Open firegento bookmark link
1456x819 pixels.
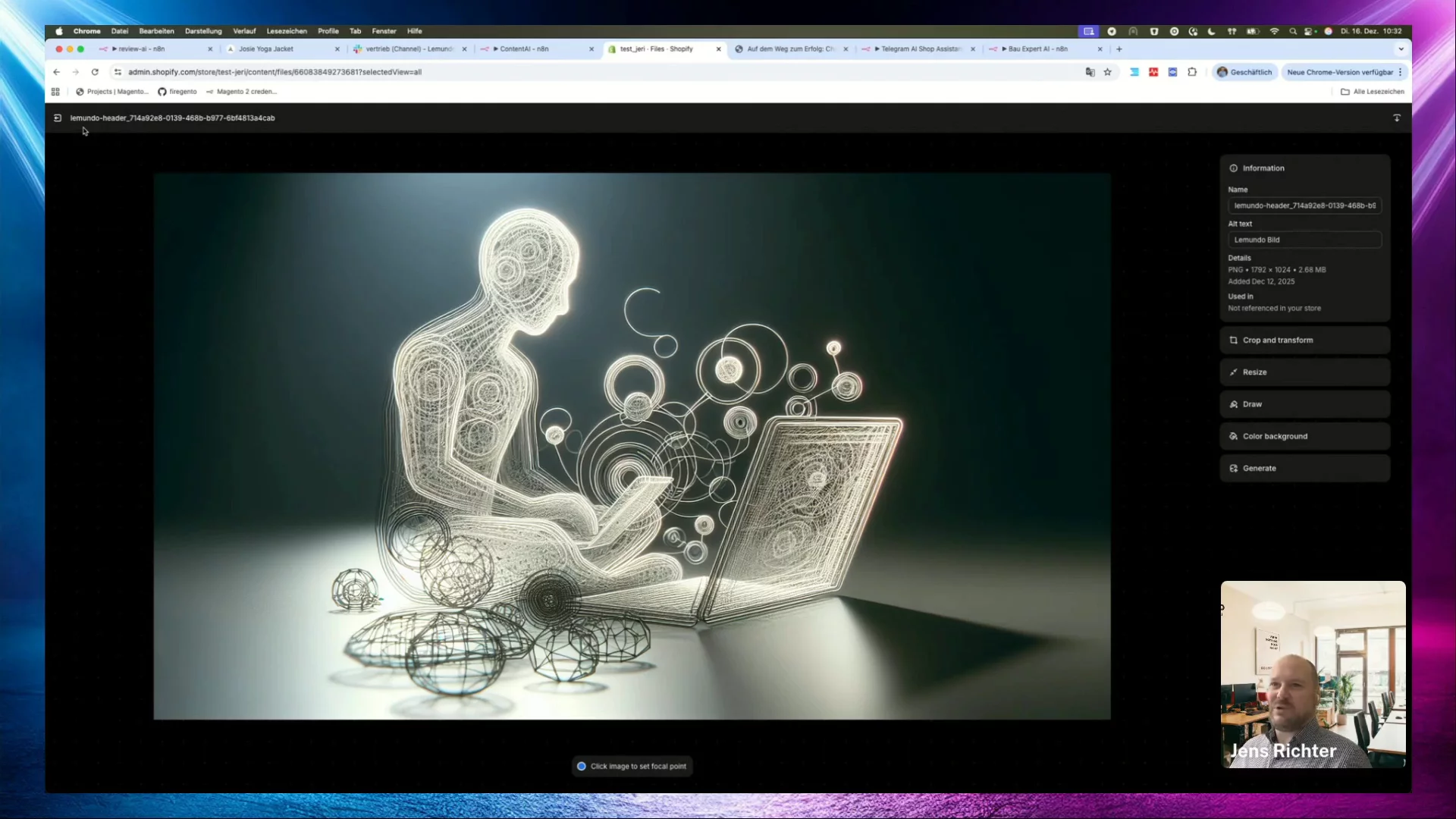pyautogui.click(x=177, y=92)
